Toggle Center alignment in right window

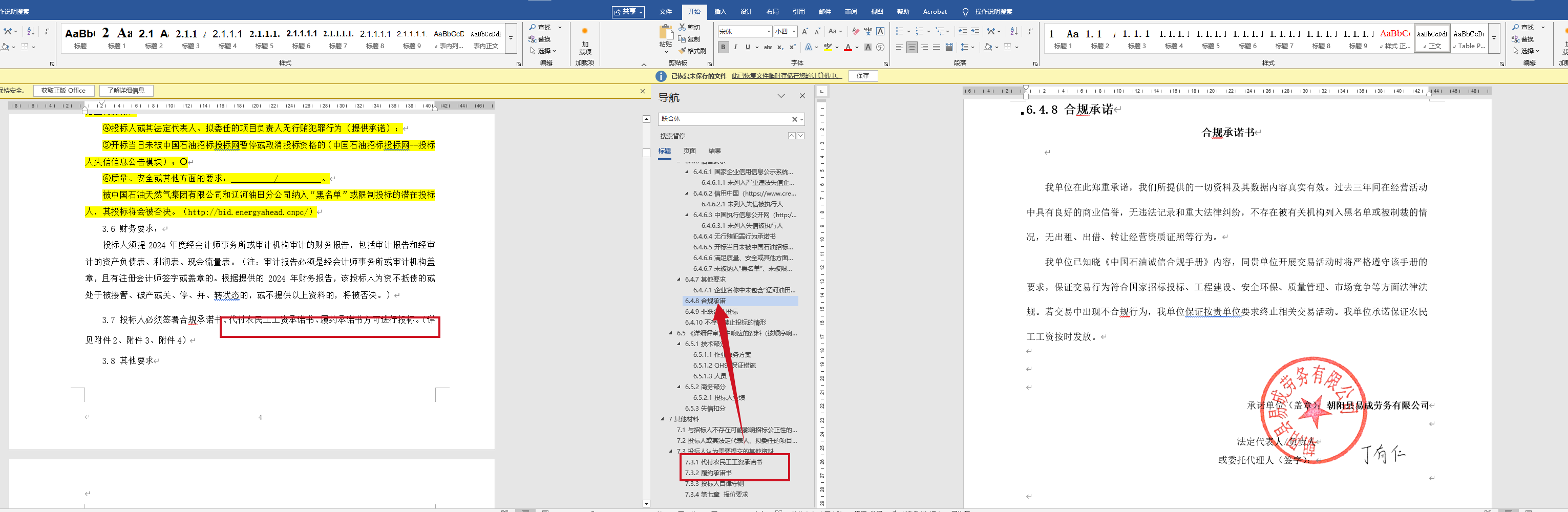click(912, 47)
